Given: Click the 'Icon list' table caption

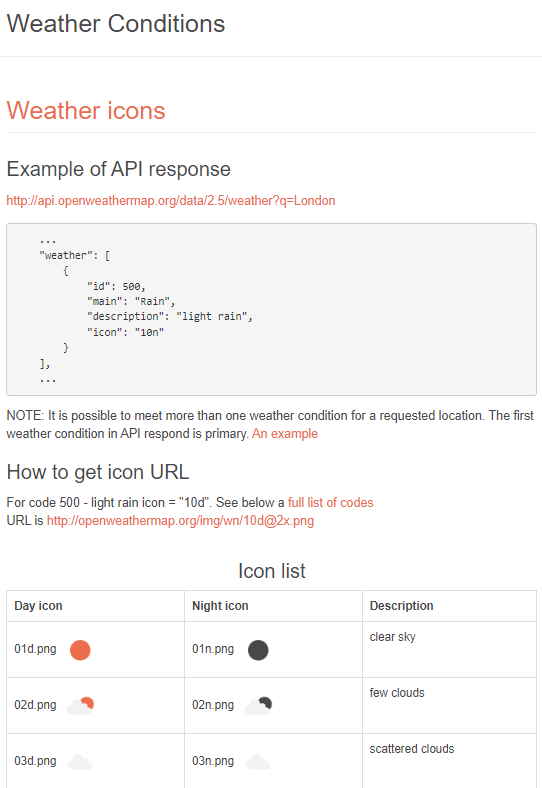Looking at the screenshot, I should pos(272,571).
